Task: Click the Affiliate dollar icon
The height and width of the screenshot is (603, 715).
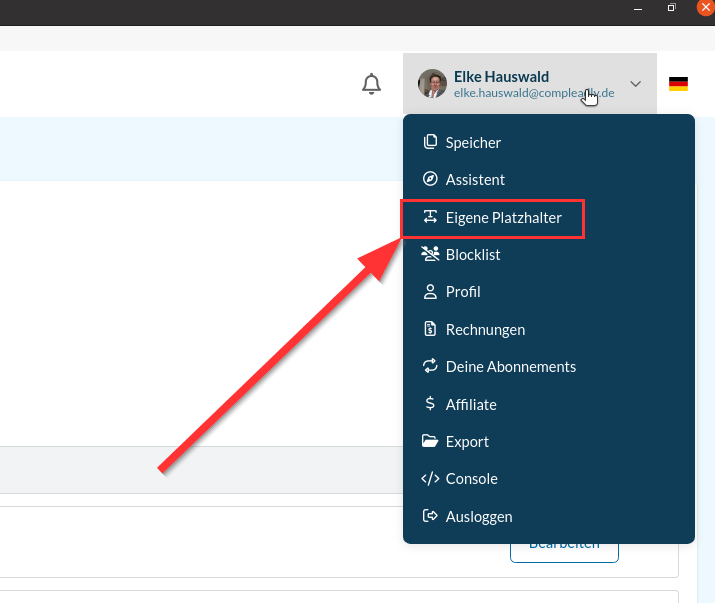Action: [x=431, y=405]
